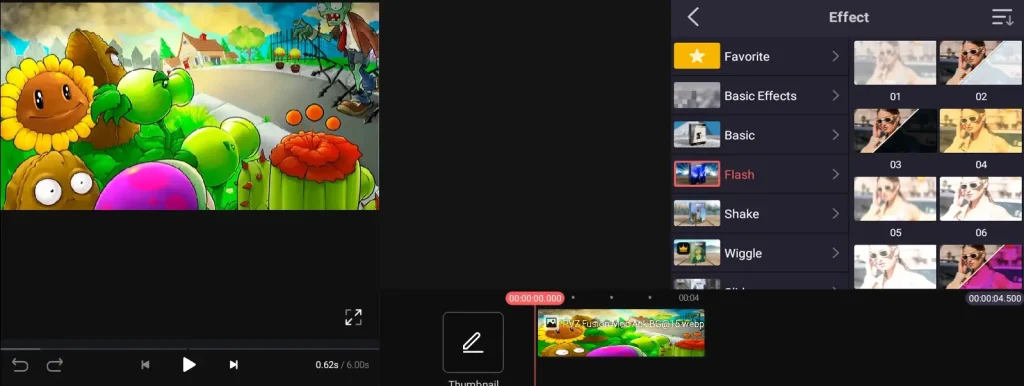Expand Basic with its chevron

pos(835,135)
